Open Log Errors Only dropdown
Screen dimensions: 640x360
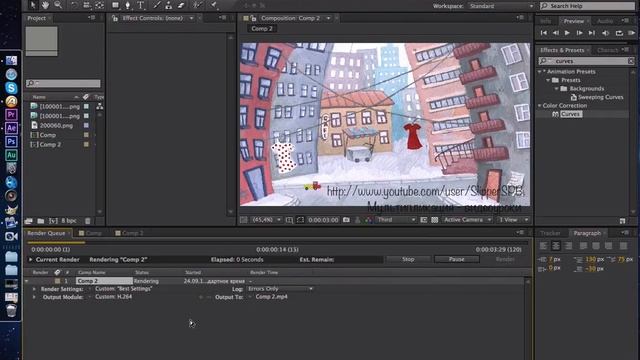click(280, 289)
